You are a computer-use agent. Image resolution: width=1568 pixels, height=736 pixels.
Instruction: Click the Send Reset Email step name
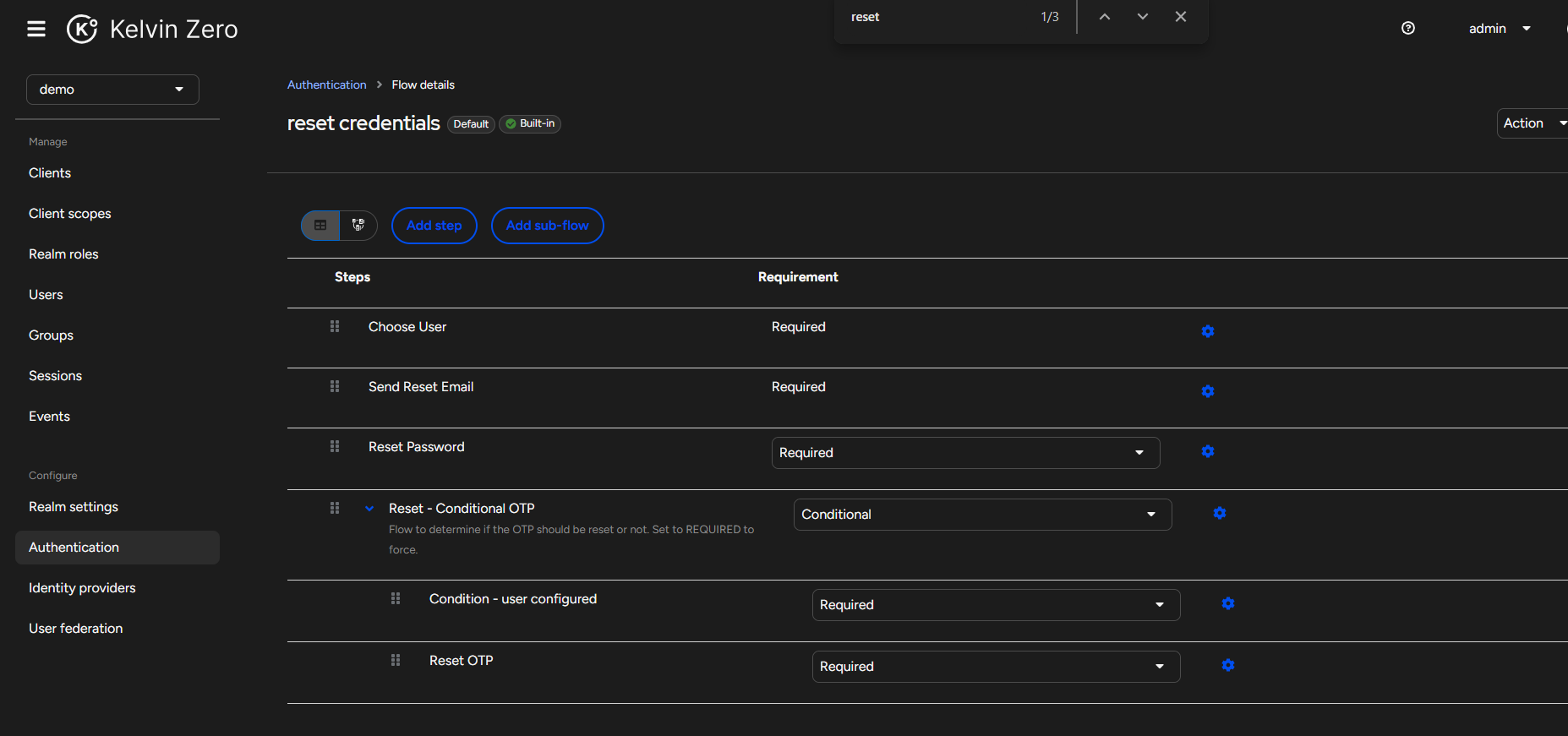pos(421,387)
